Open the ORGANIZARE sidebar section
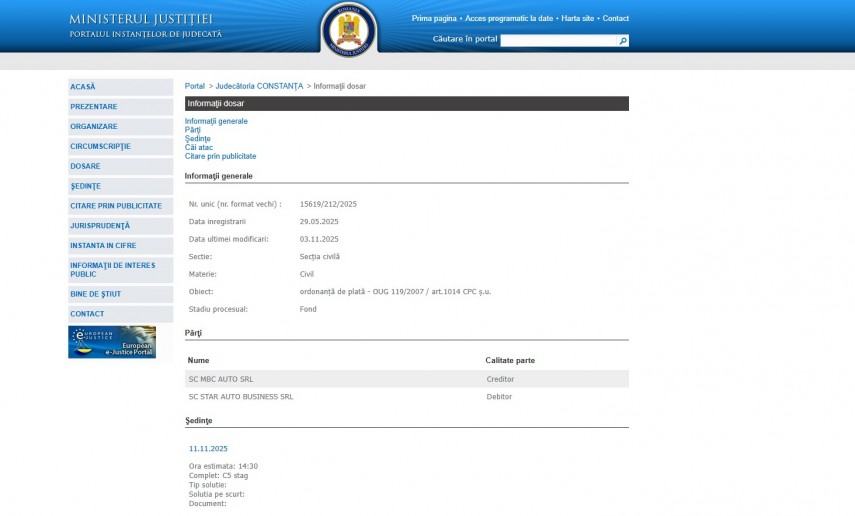The image size is (855, 516). 120,127
